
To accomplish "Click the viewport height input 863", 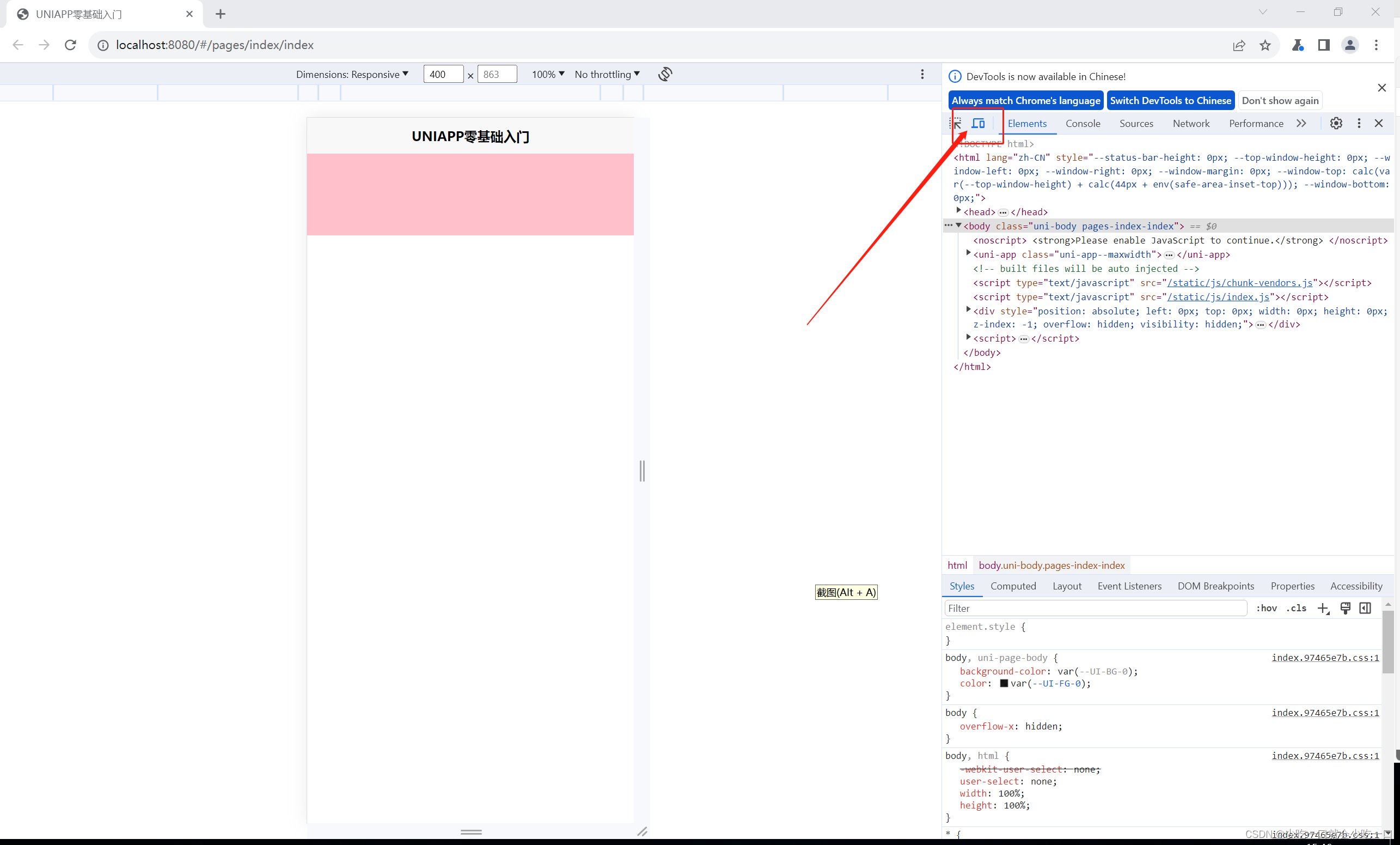I will point(497,75).
